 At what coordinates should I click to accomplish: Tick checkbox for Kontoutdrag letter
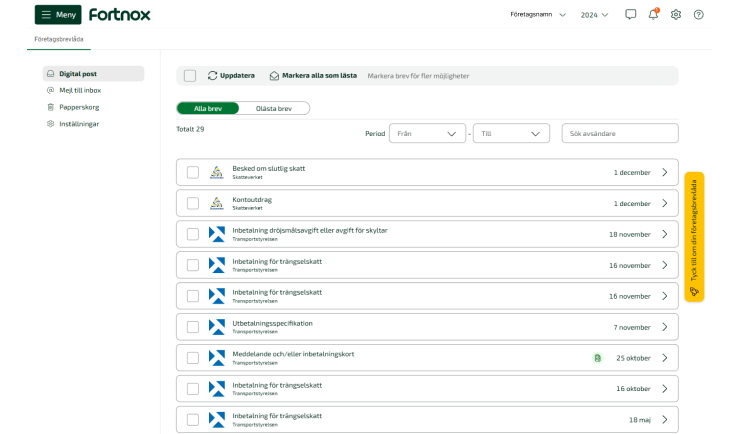pos(193,203)
